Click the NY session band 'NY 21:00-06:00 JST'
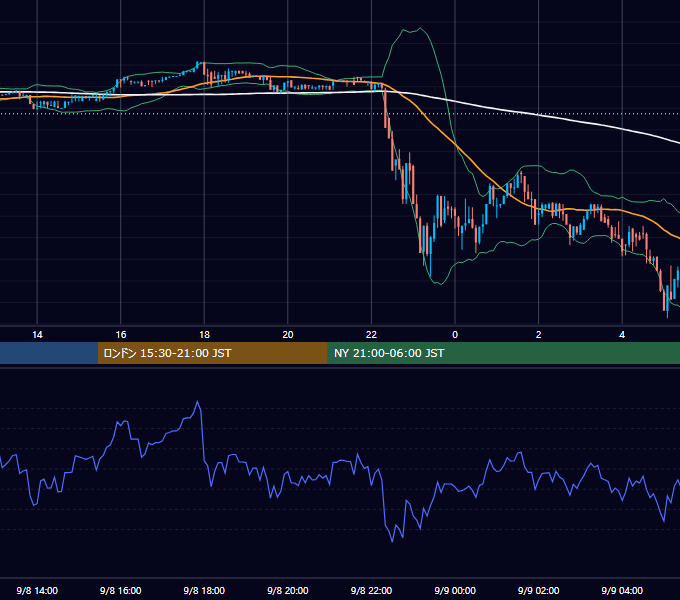 click(x=503, y=353)
